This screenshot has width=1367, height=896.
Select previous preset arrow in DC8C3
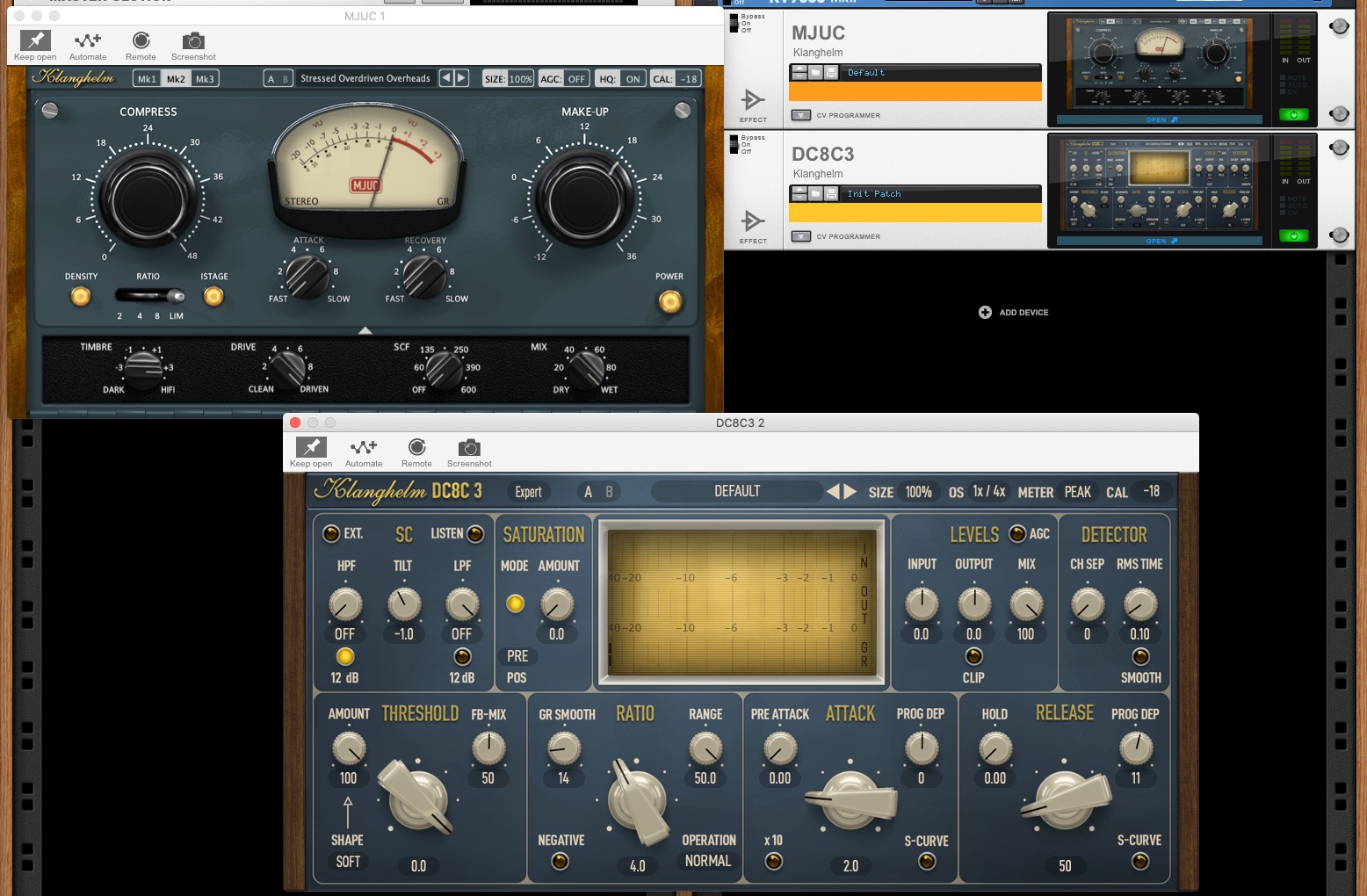point(833,491)
